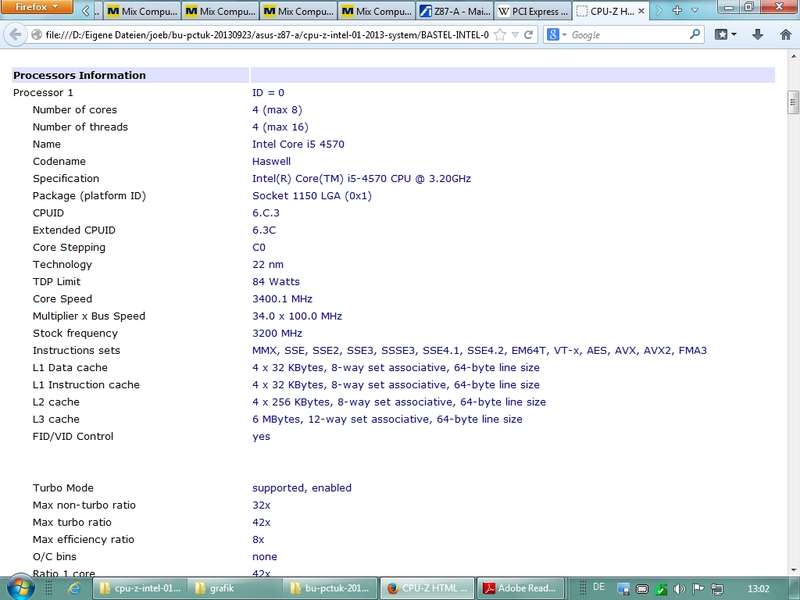Open the grafik folder taskbar button
The image size is (800, 600).
(235, 588)
